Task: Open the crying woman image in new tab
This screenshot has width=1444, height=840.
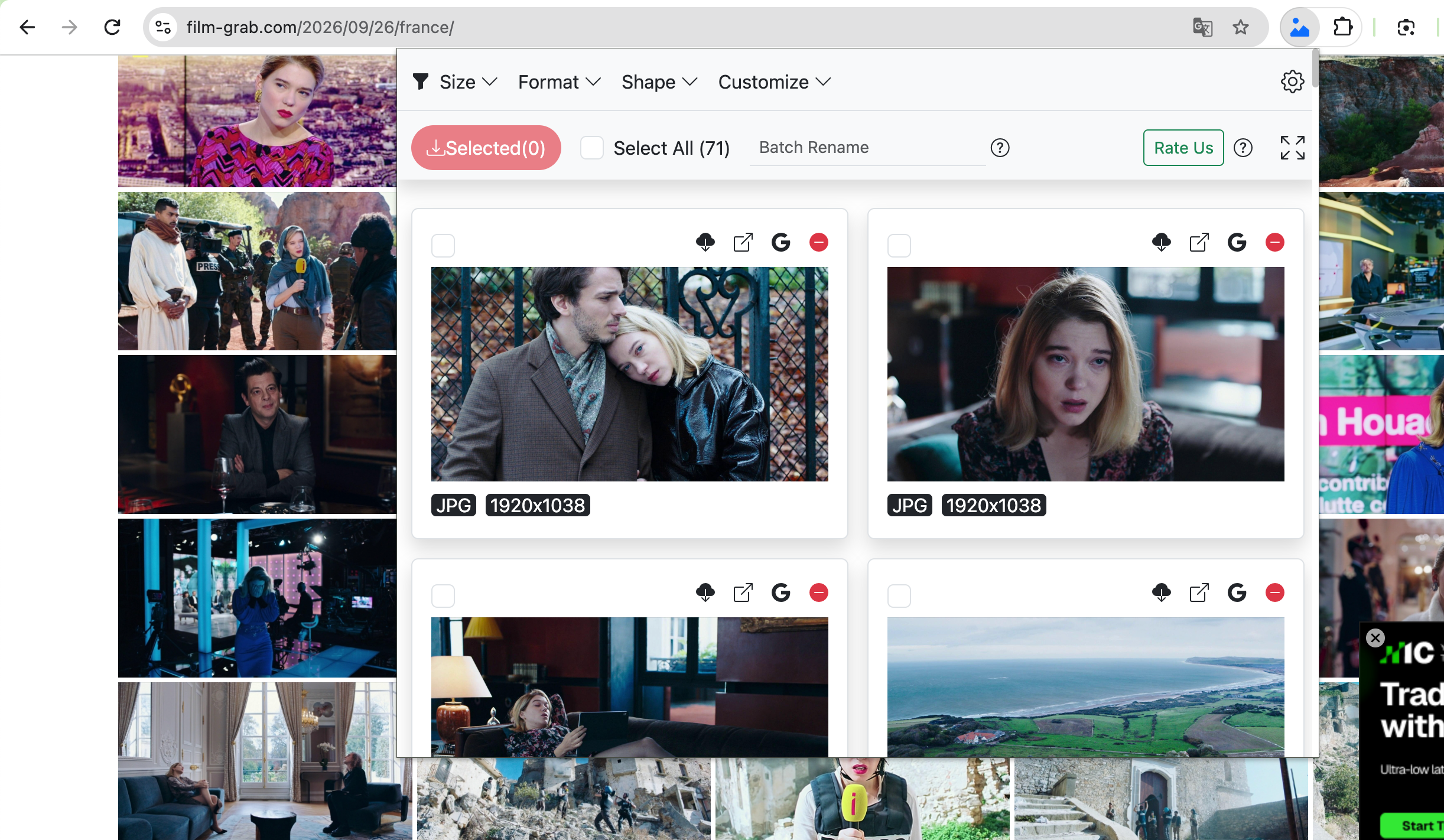Action: click(x=1199, y=242)
